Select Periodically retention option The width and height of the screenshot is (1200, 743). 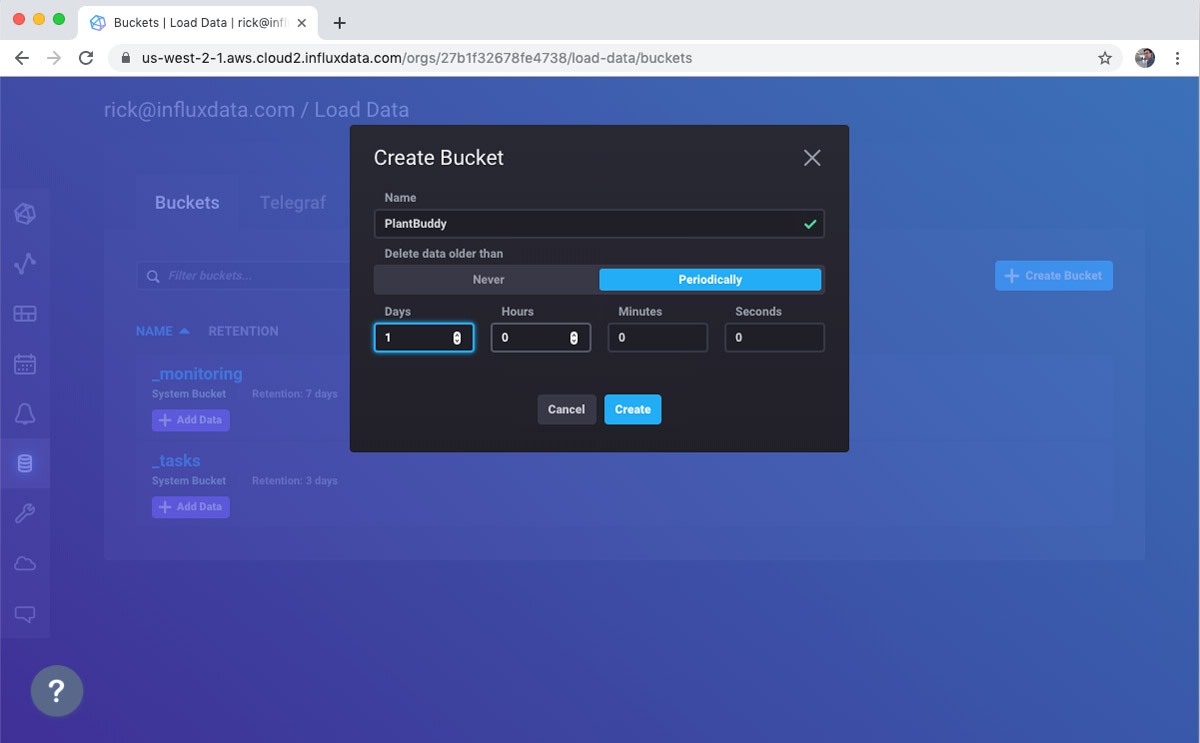tap(710, 280)
